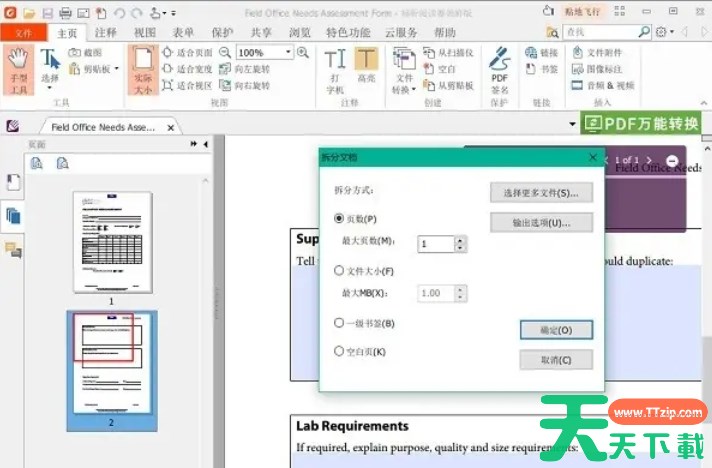Click the advanced folder search icon beside find box

coord(552,32)
